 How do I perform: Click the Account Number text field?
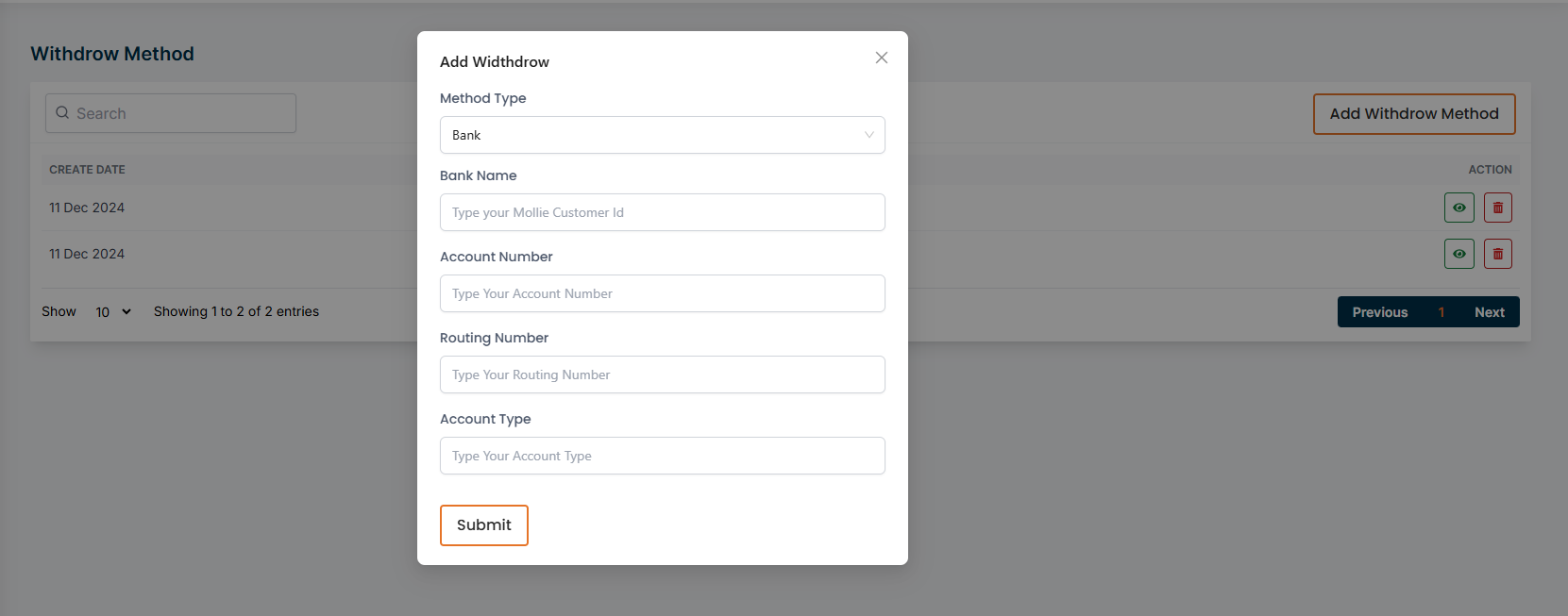tap(662, 293)
